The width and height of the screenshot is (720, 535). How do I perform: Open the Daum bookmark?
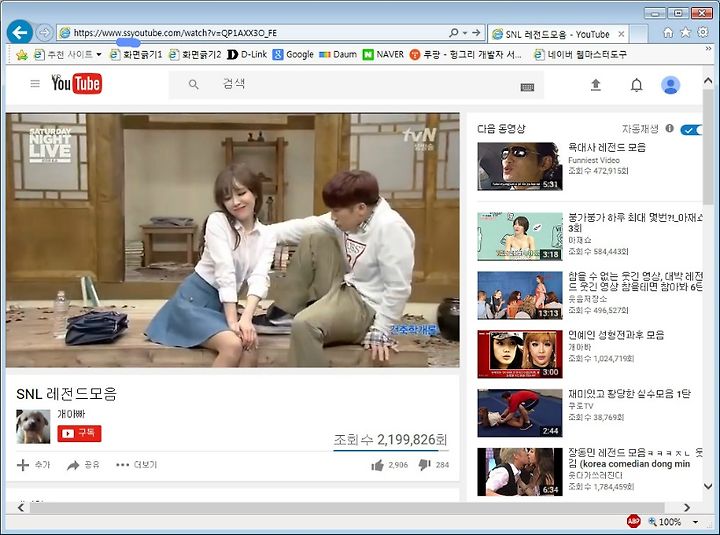338,55
